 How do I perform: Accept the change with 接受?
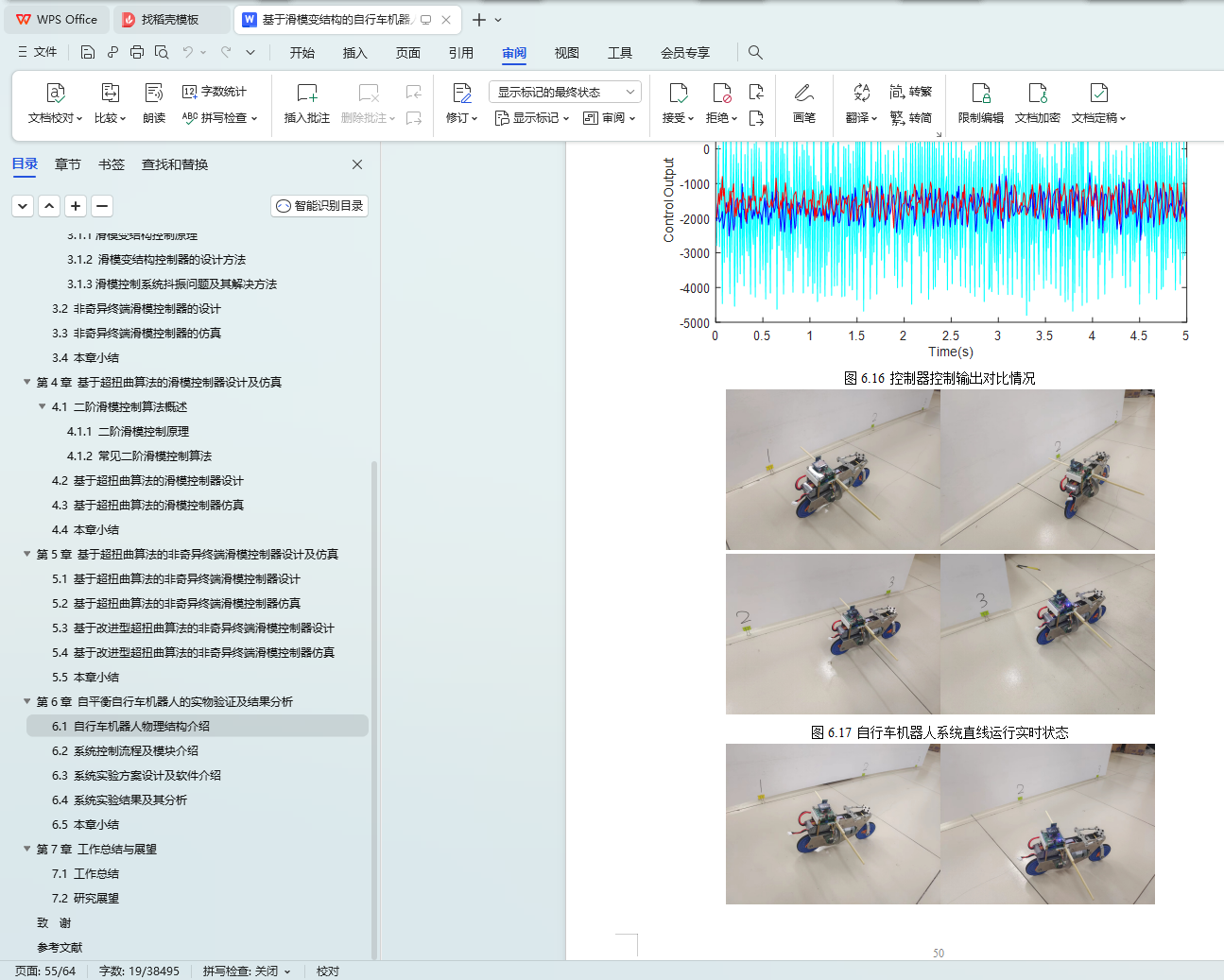(x=678, y=103)
